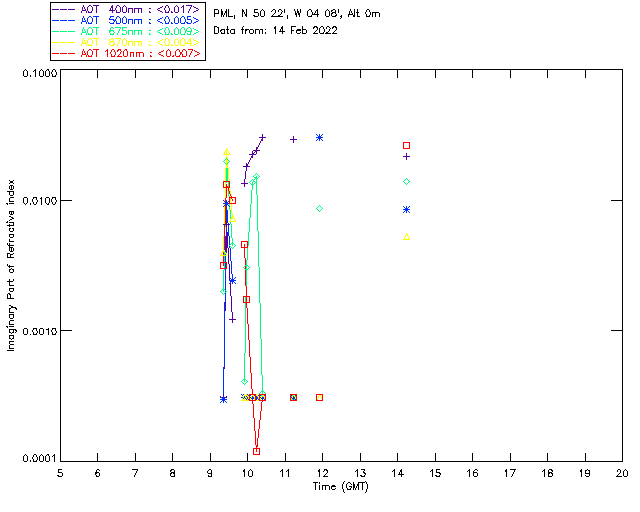
Task: Click the "AOT 1020nm : <0.007>" legend entry
Action: click(x=126, y=53)
